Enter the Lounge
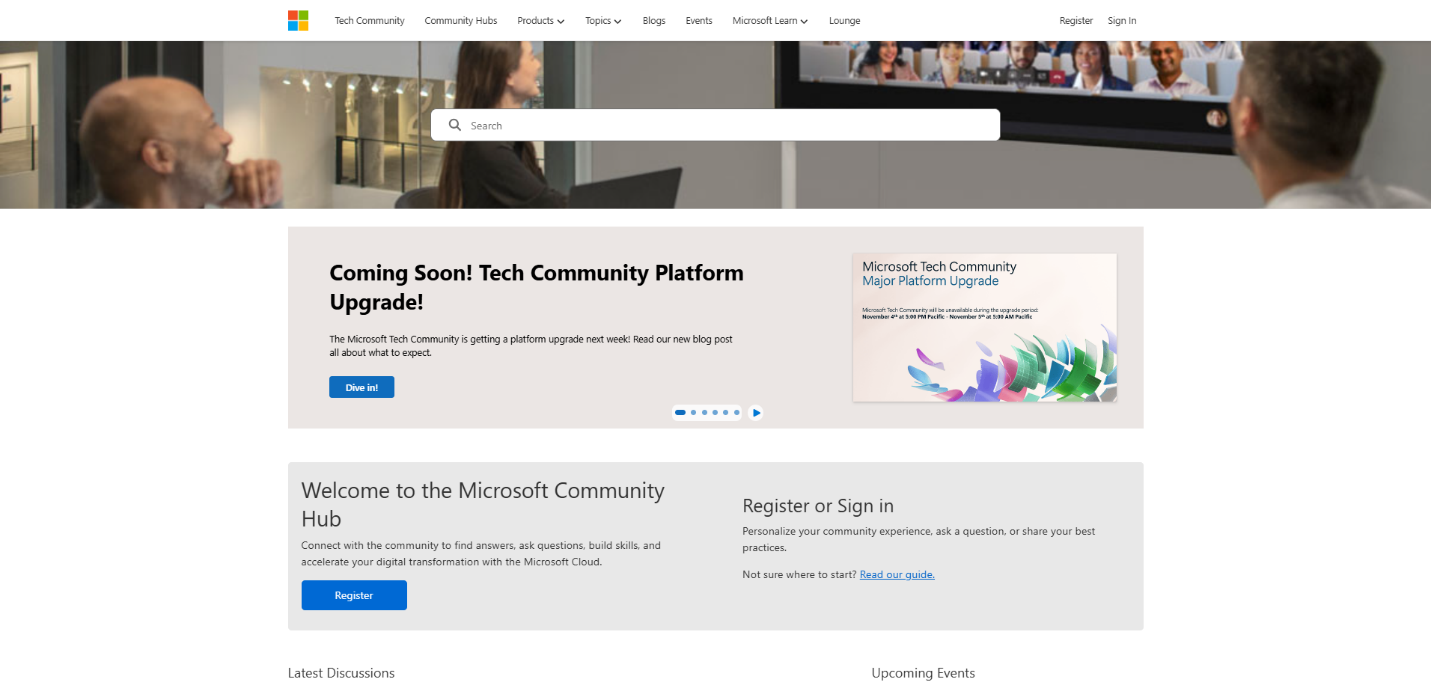Viewport: 1431px width, 688px height. tap(844, 20)
